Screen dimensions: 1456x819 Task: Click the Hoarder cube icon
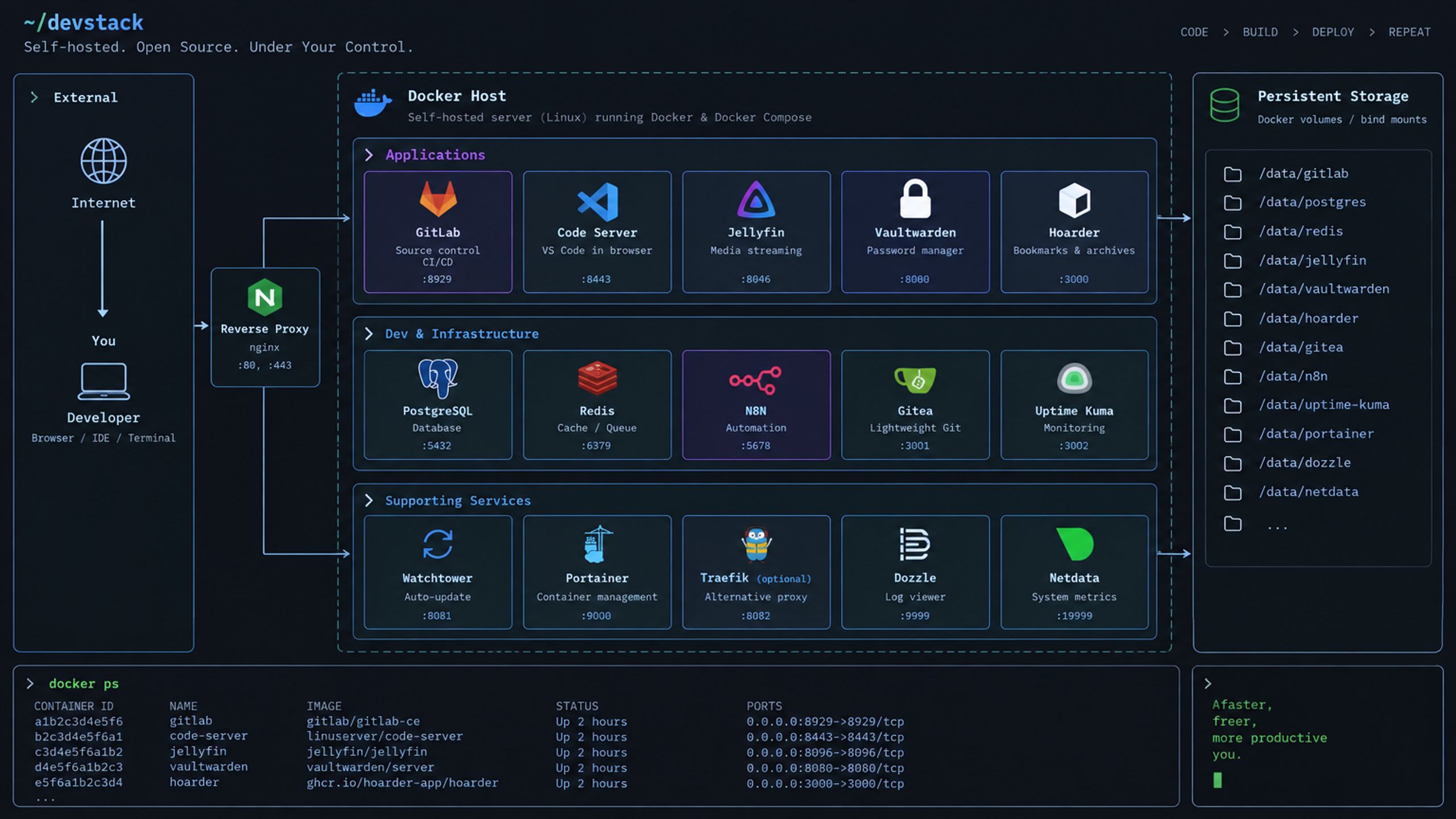1074,200
